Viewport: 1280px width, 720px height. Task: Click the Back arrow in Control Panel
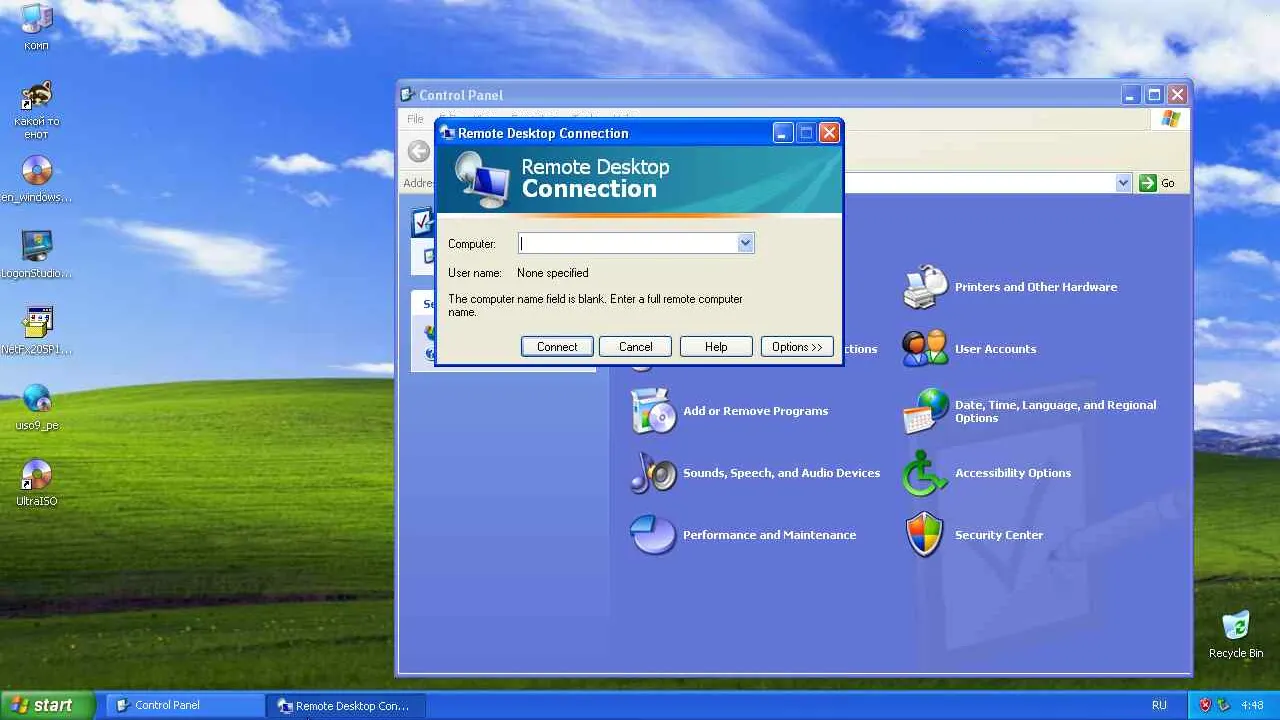click(x=419, y=152)
